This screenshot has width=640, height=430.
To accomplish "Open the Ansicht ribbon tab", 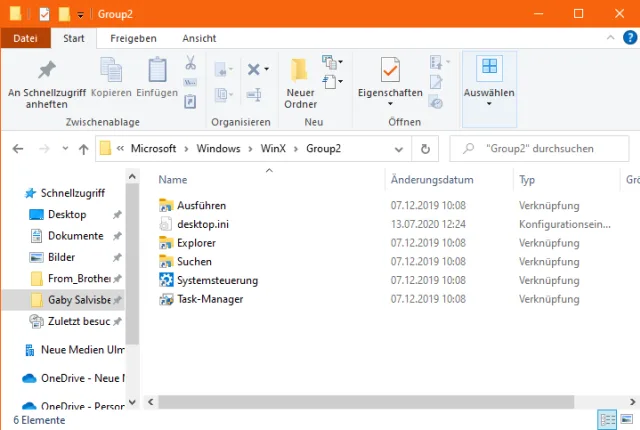I will (x=199, y=38).
